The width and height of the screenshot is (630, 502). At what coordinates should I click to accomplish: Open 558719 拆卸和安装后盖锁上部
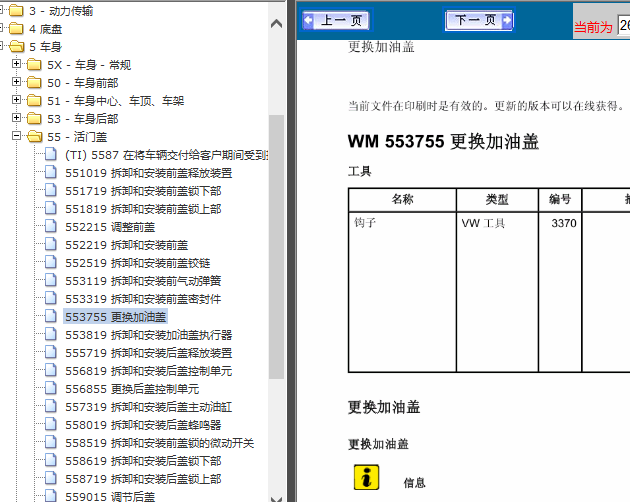143,479
